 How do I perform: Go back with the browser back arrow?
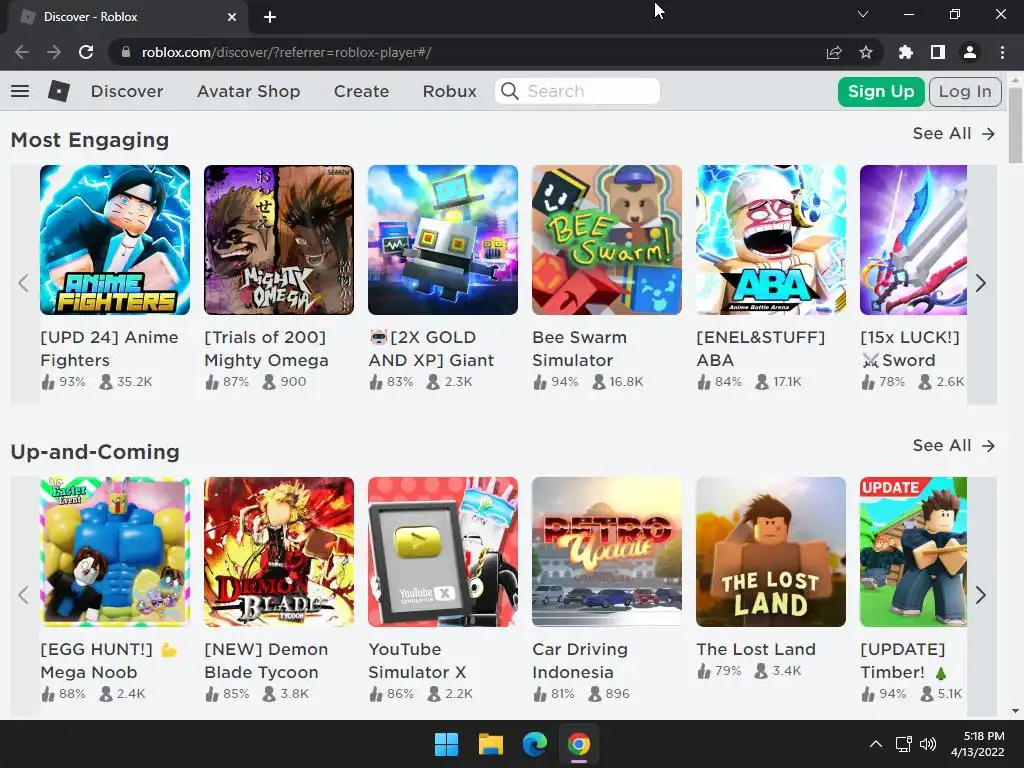(x=22, y=52)
